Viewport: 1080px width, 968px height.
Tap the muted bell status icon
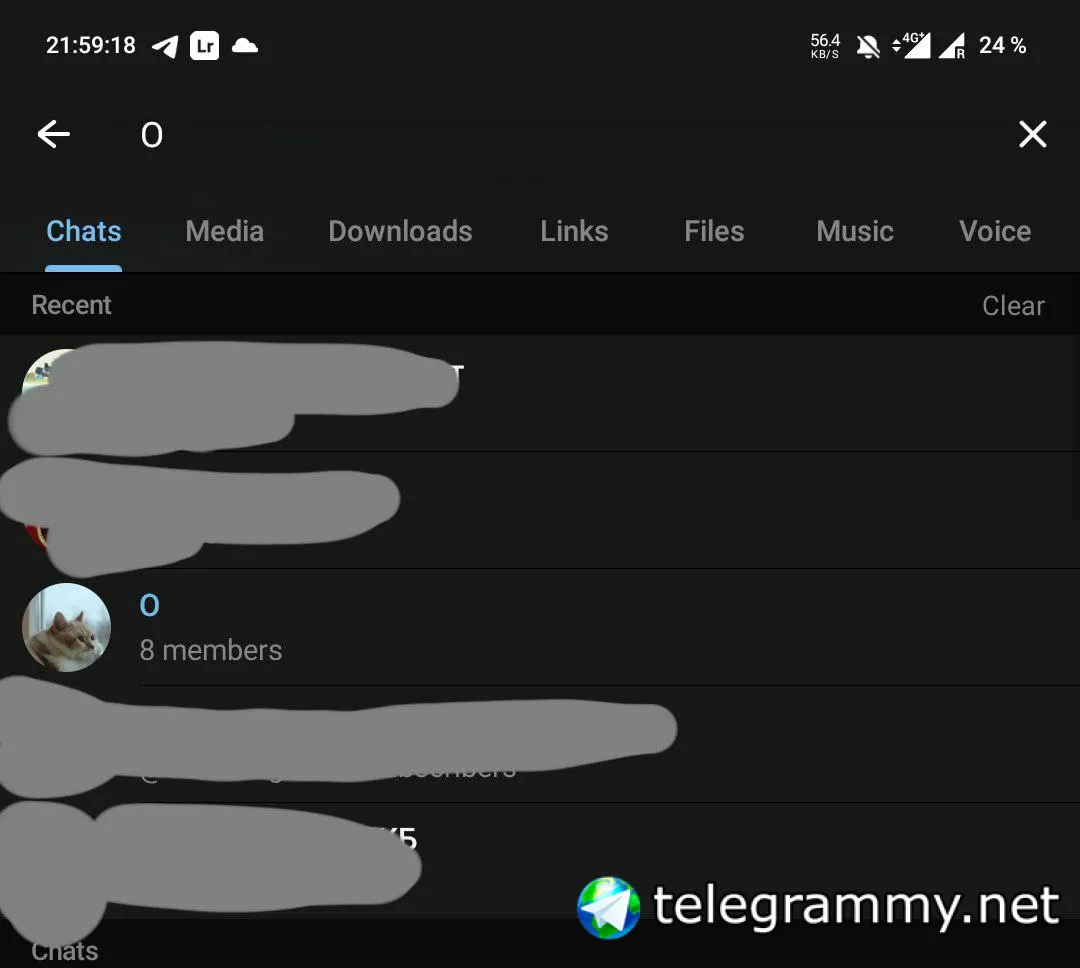[868, 46]
